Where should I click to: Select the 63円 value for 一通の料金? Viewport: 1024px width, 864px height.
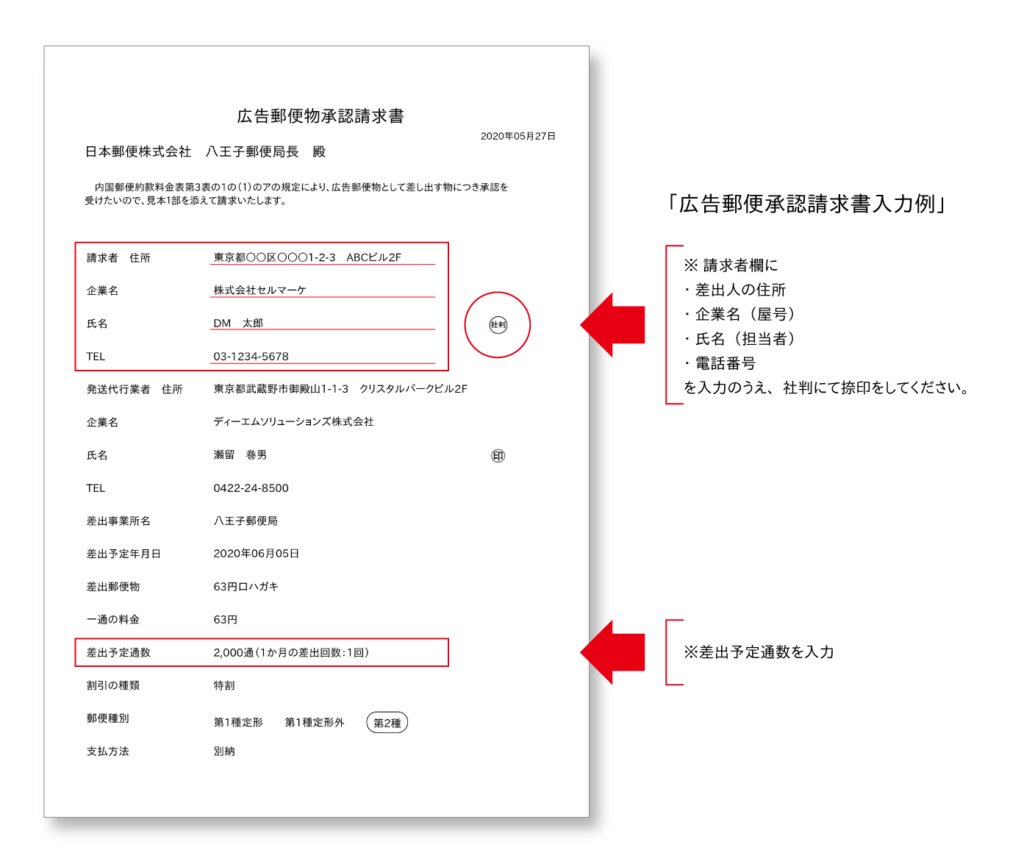225,619
